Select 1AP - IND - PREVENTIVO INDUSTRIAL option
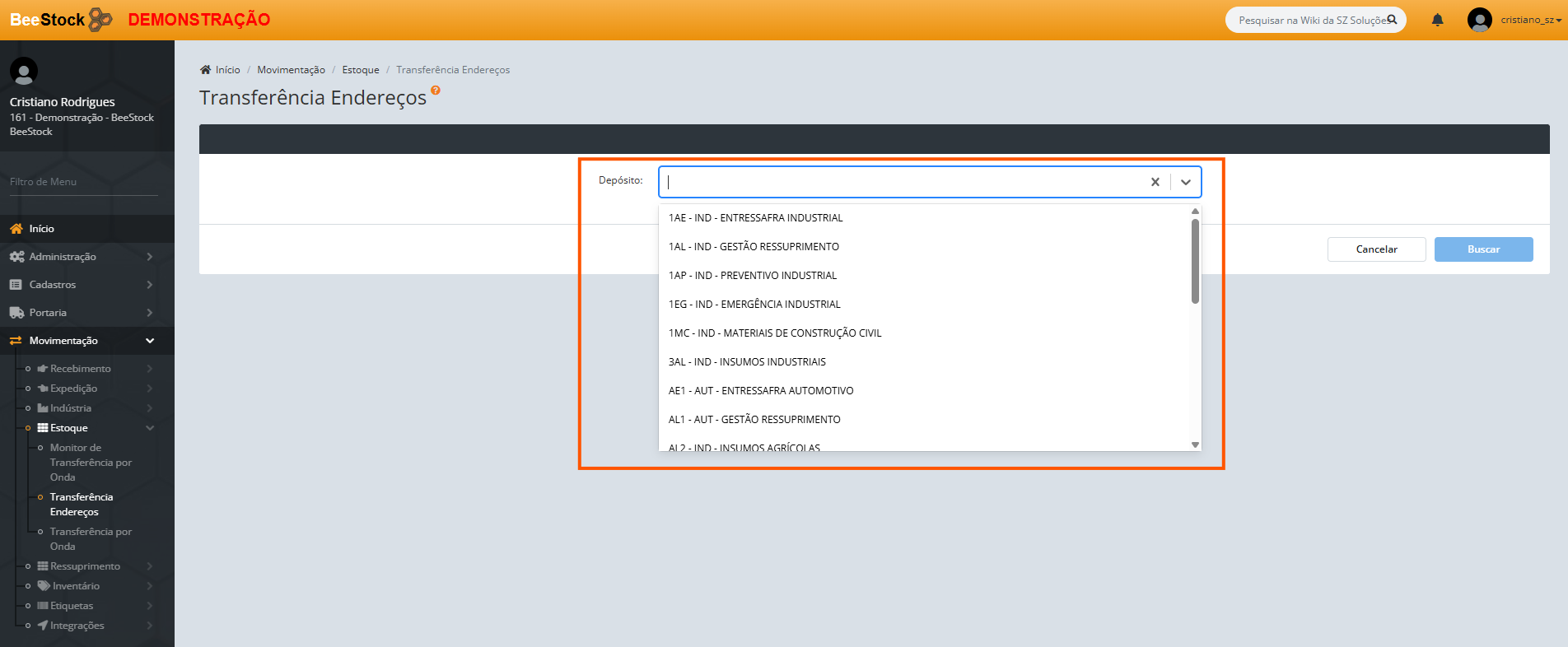 pyautogui.click(x=752, y=276)
